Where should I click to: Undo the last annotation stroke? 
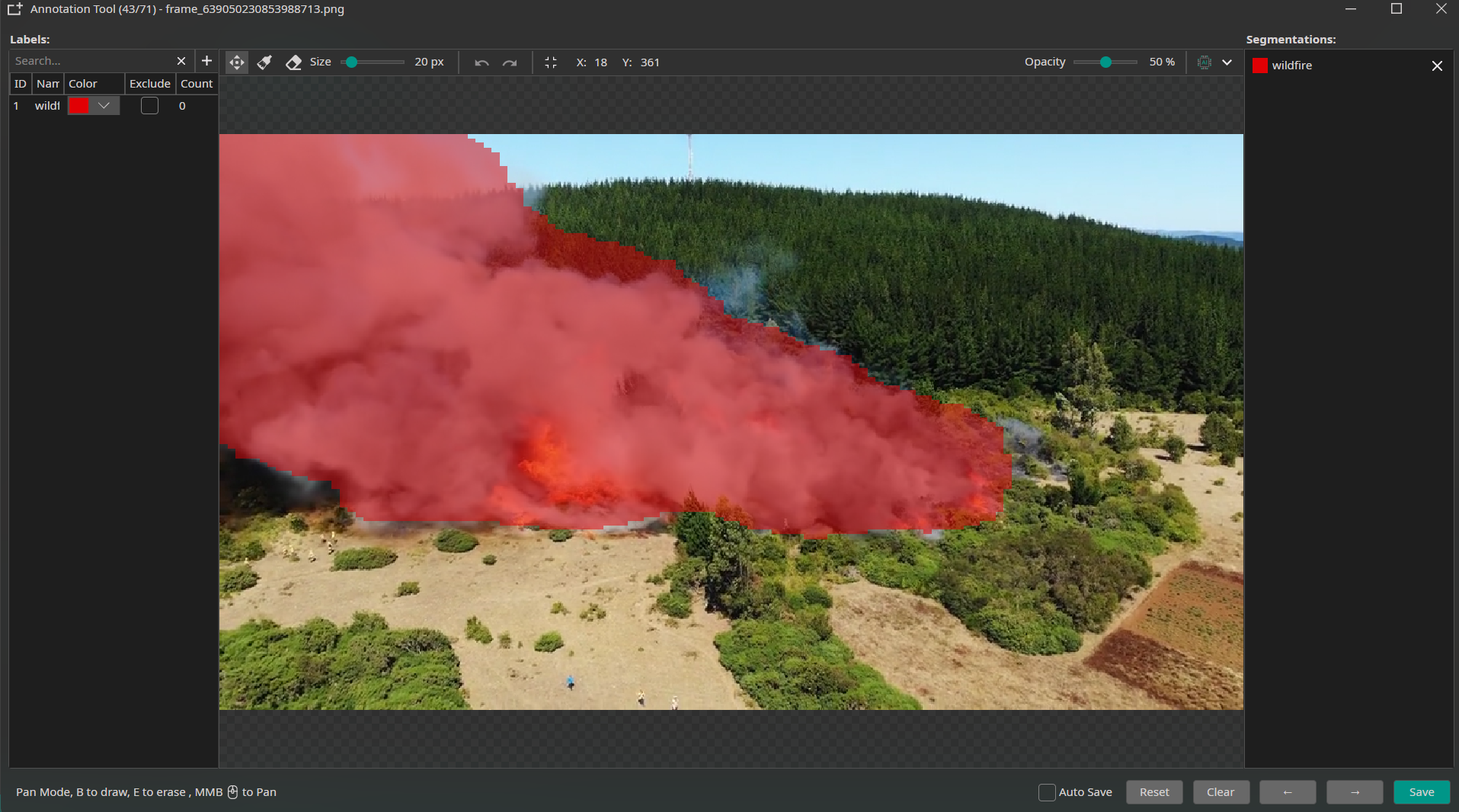tap(482, 62)
